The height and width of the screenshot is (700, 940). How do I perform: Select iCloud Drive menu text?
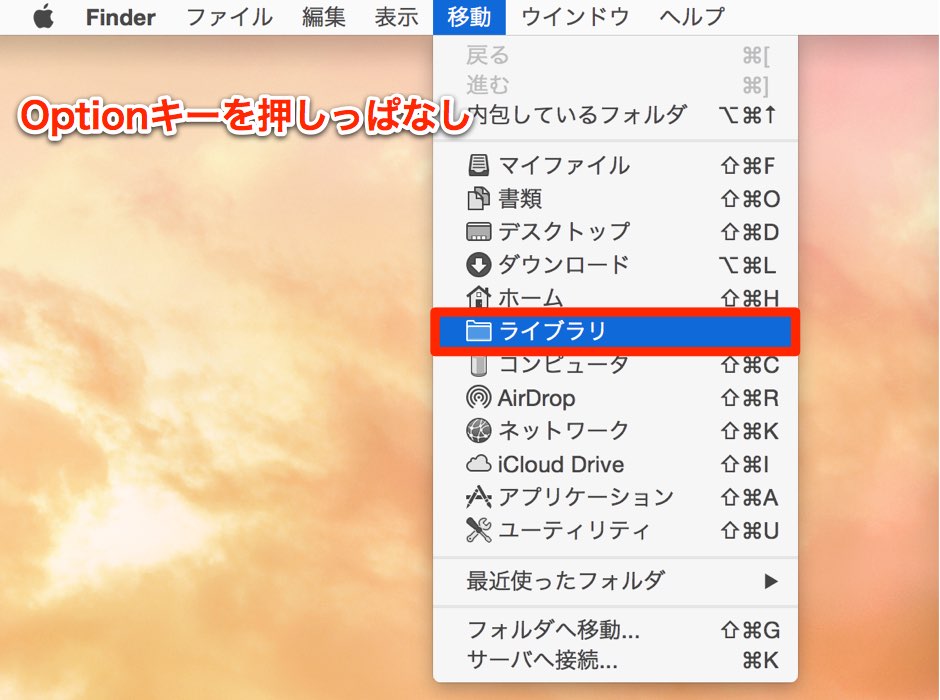coord(561,464)
